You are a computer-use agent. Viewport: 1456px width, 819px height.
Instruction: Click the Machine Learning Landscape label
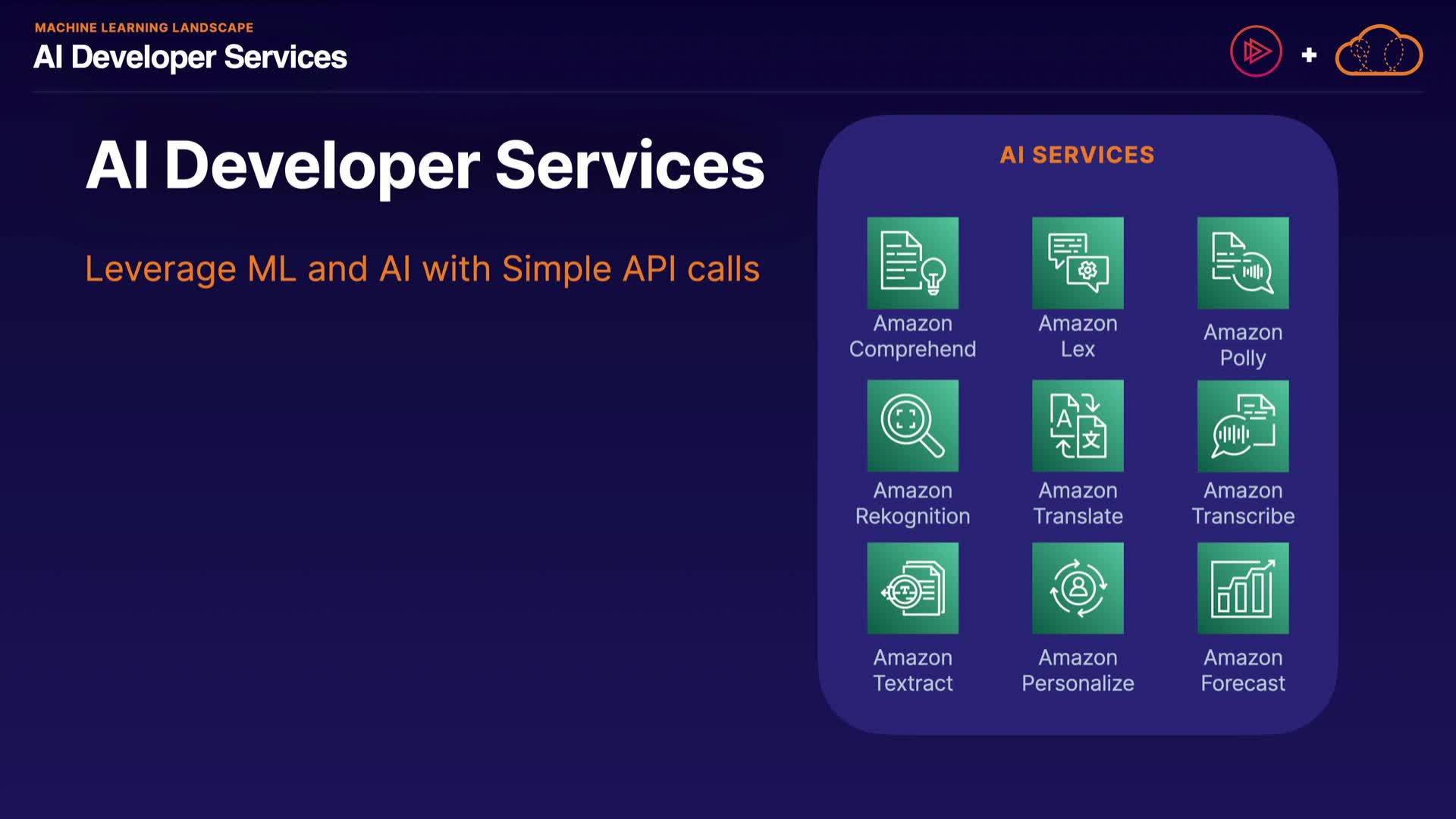pos(144,27)
